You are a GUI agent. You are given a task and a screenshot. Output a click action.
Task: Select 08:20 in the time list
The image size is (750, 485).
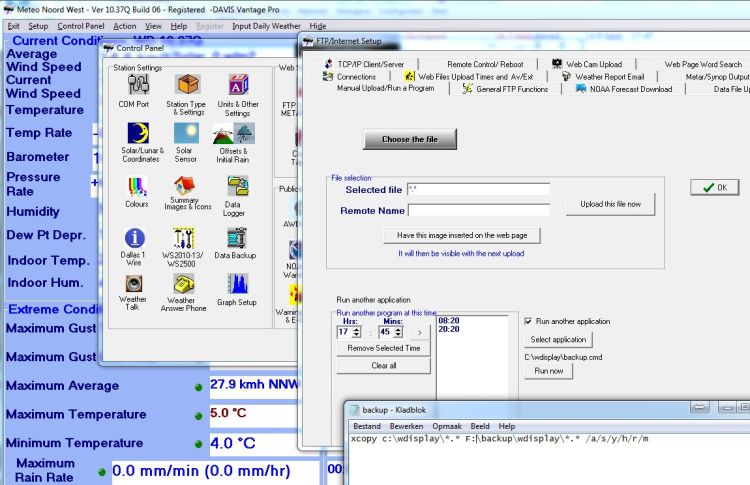pos(449,320)
